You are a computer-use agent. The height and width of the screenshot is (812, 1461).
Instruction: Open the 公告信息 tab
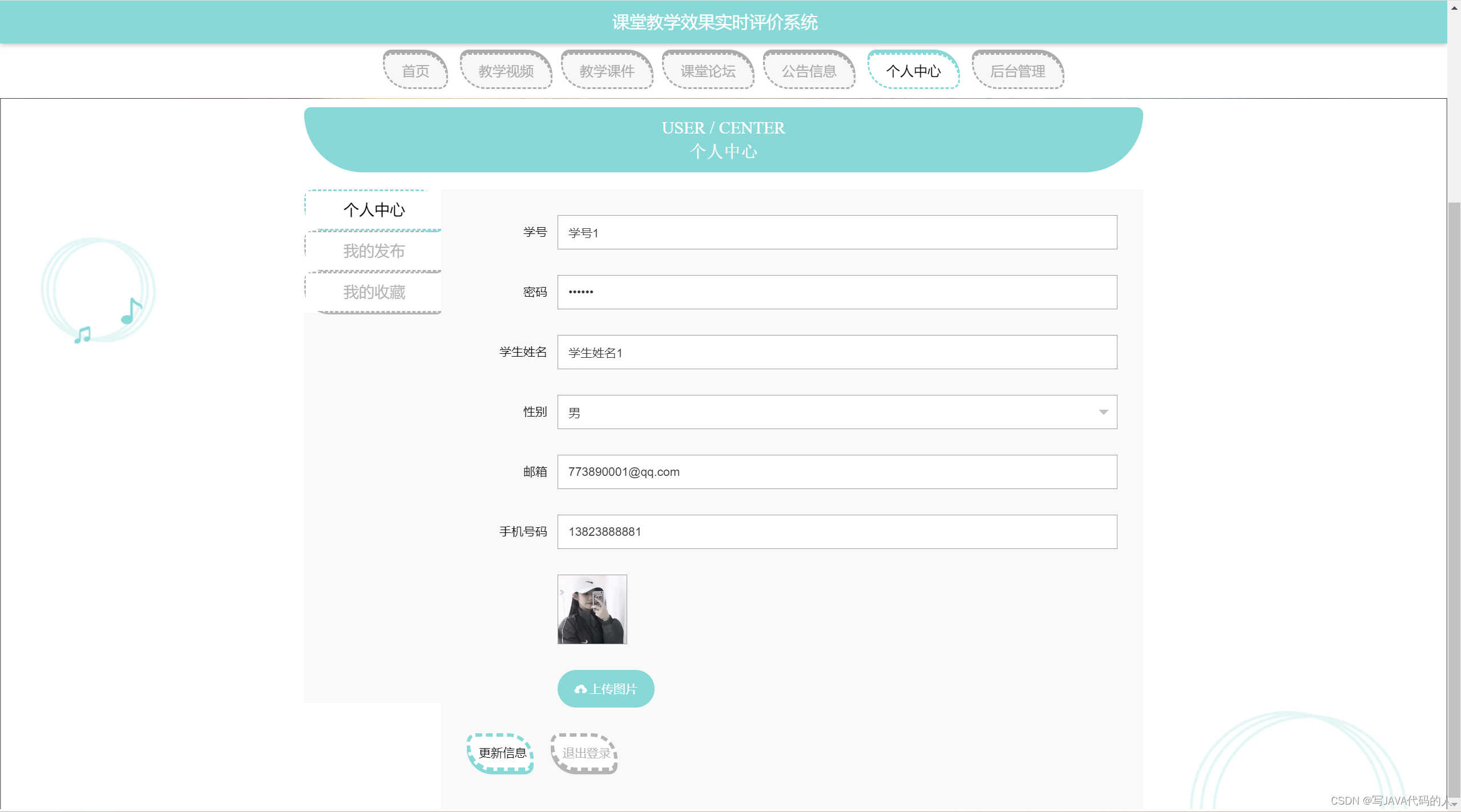(x=809, y=71)
